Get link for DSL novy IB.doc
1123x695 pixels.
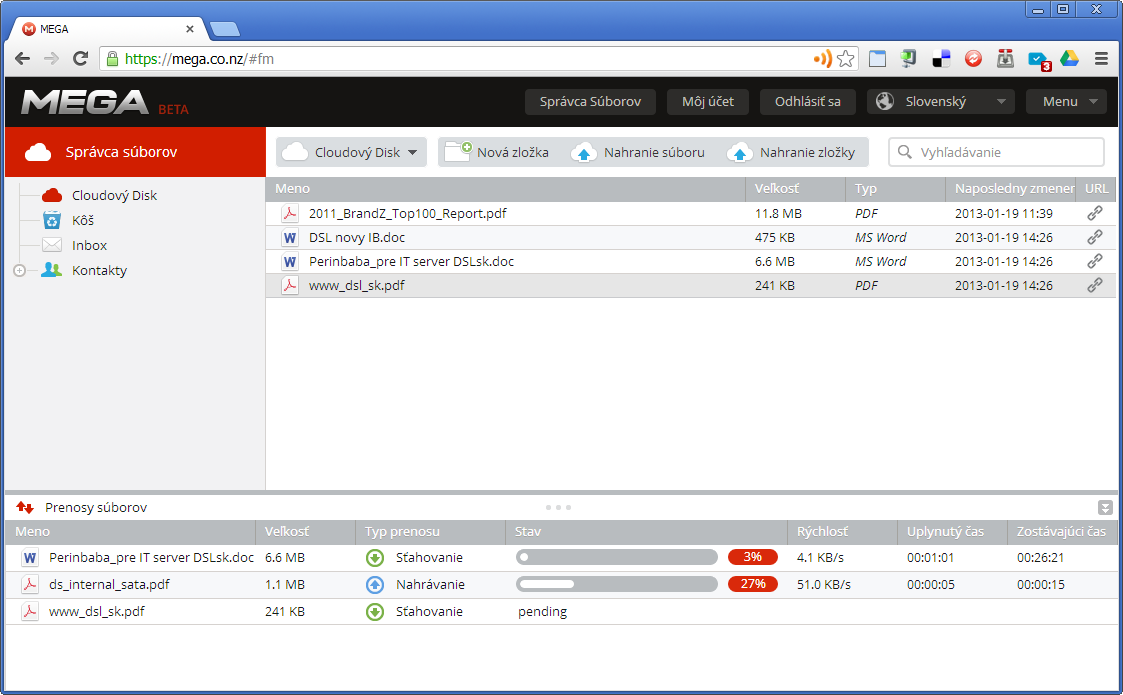click(x=1095, y=237)
